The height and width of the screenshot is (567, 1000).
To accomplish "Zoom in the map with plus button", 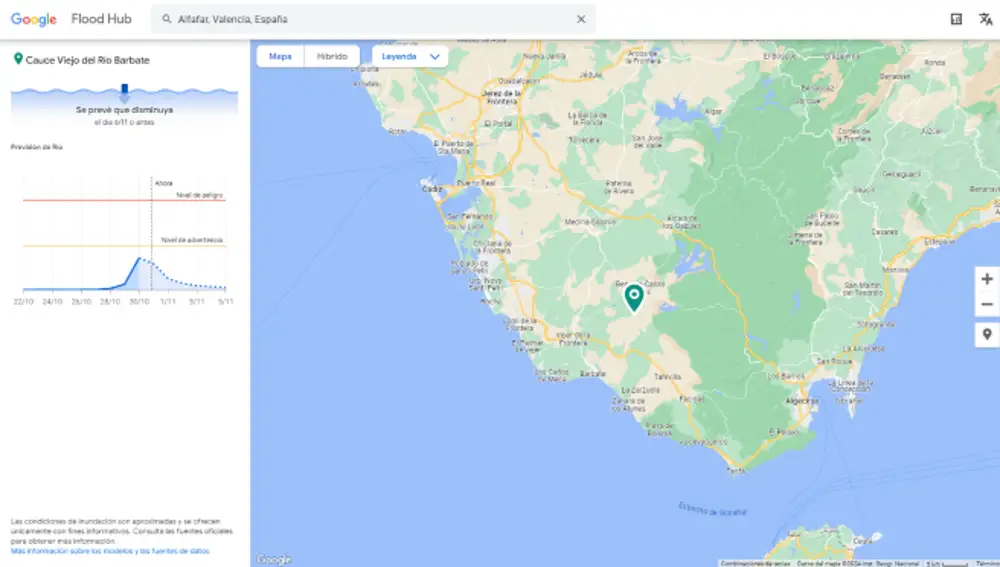I will (987, 279).
